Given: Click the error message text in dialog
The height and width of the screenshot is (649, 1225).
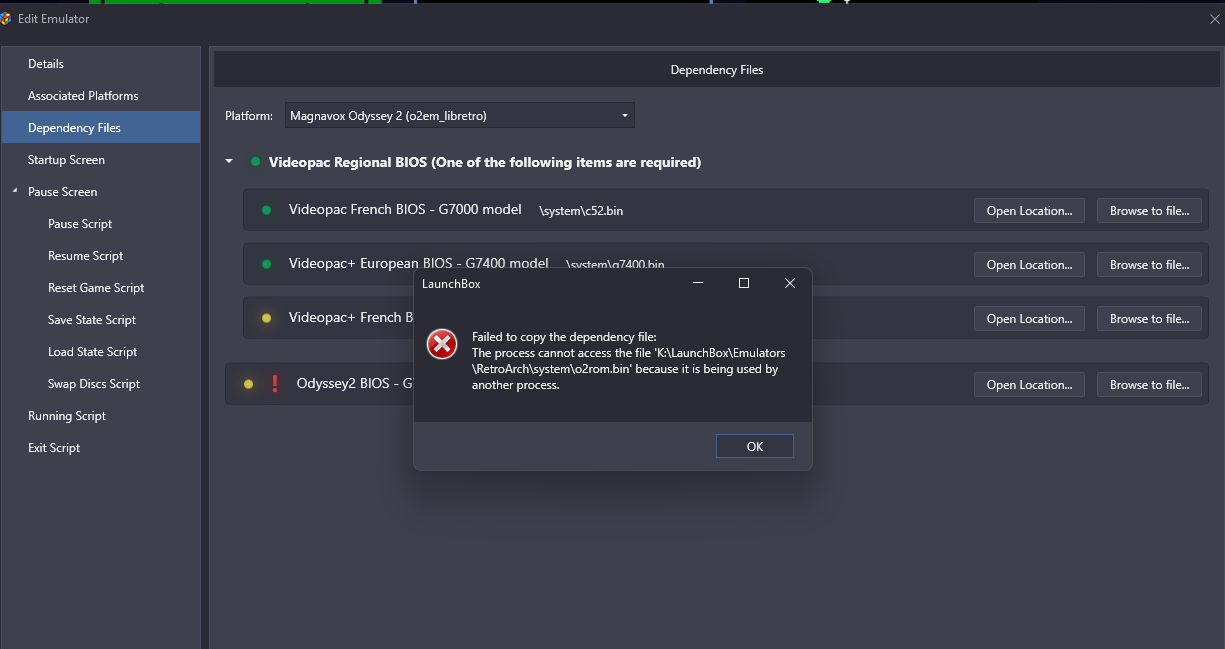Looking at the screenshot, I should [629, 361].
